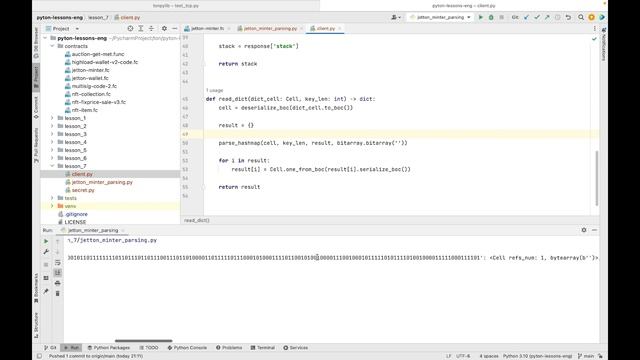Click the Run console horizontal scrollbar
This screenshot has height=360, width=640.
[143, 341]
